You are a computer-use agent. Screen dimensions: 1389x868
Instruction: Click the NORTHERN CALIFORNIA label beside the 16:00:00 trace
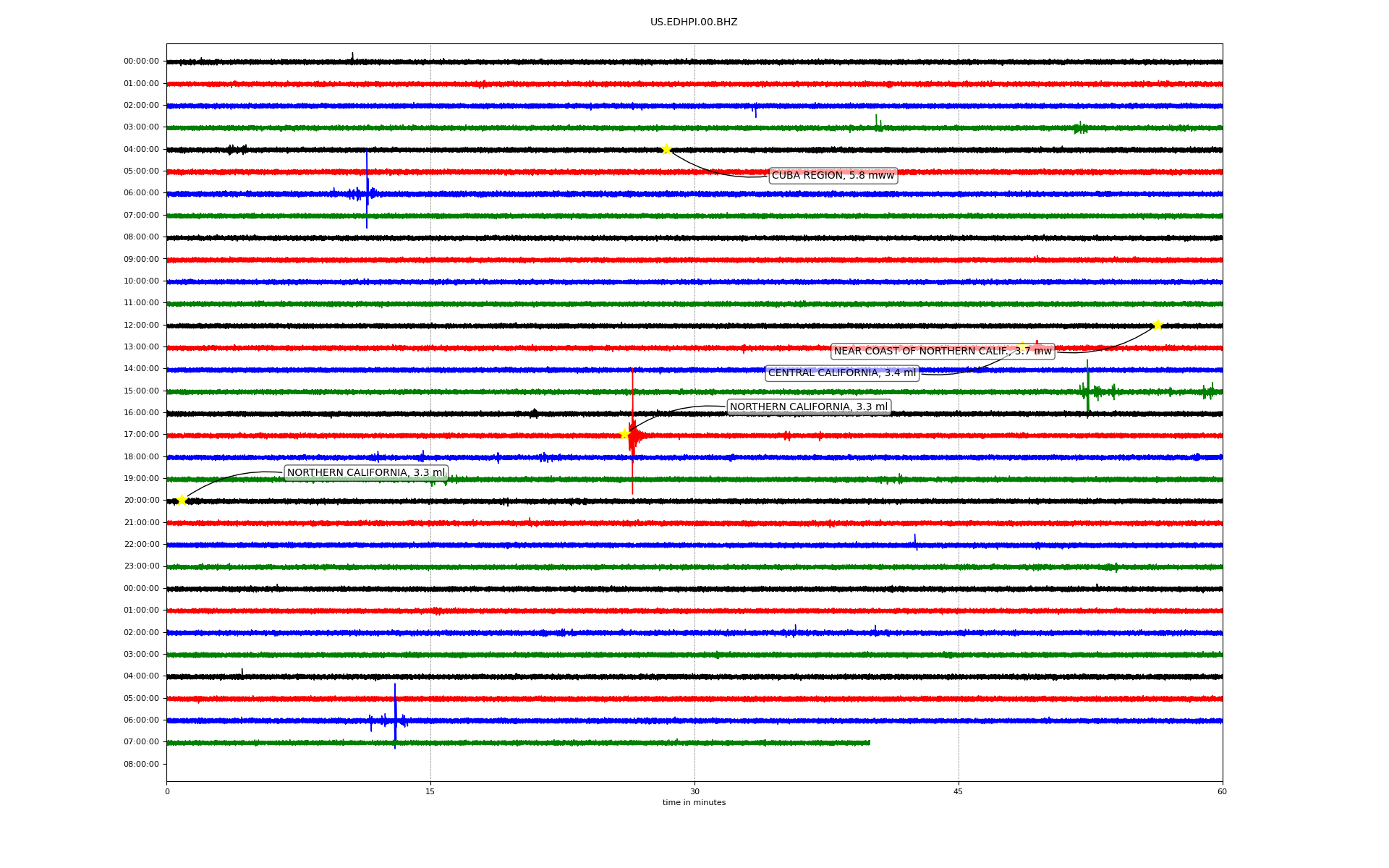click(x=808, y=407)
